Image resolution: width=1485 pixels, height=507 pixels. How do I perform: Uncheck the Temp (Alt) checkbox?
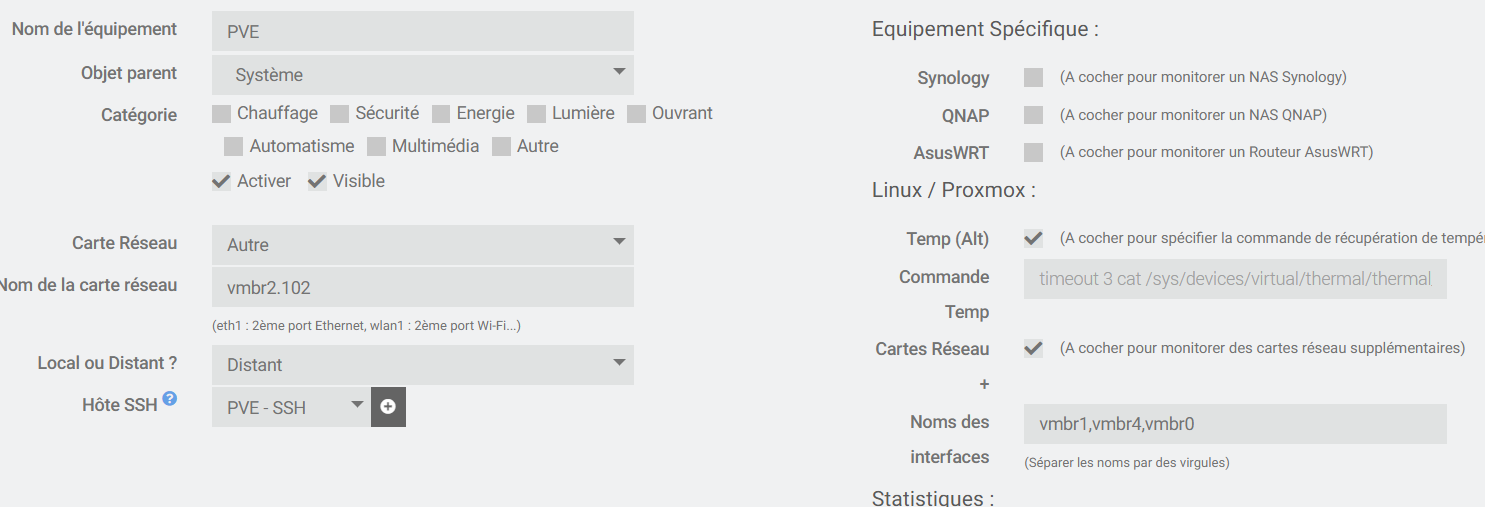[1034, 238]
